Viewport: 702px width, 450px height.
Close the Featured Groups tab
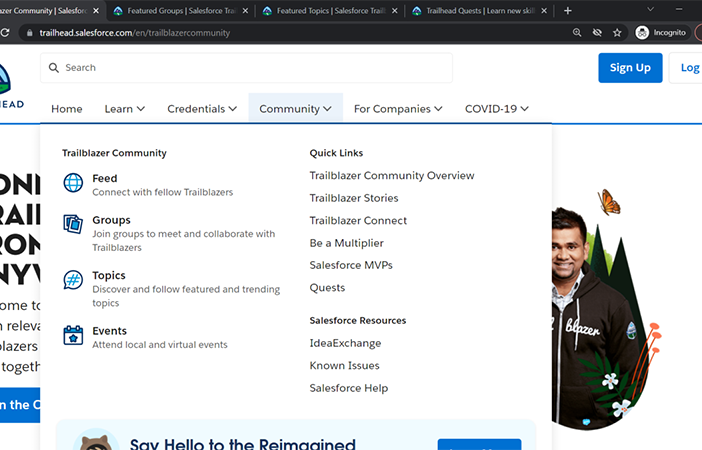245,11
